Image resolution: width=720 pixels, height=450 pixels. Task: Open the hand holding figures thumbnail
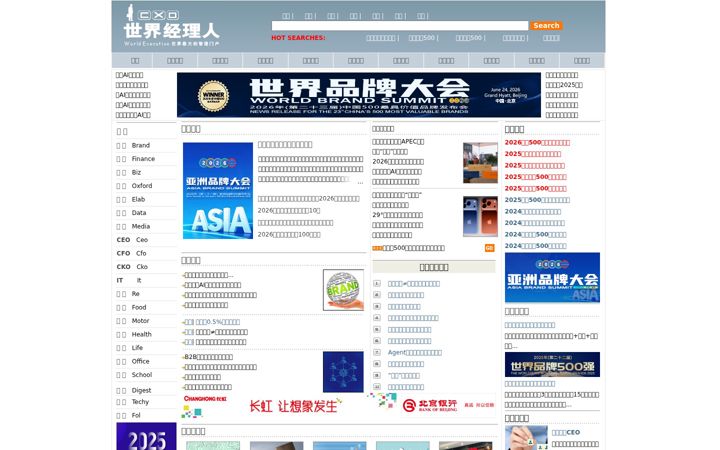tap(526, 438)
